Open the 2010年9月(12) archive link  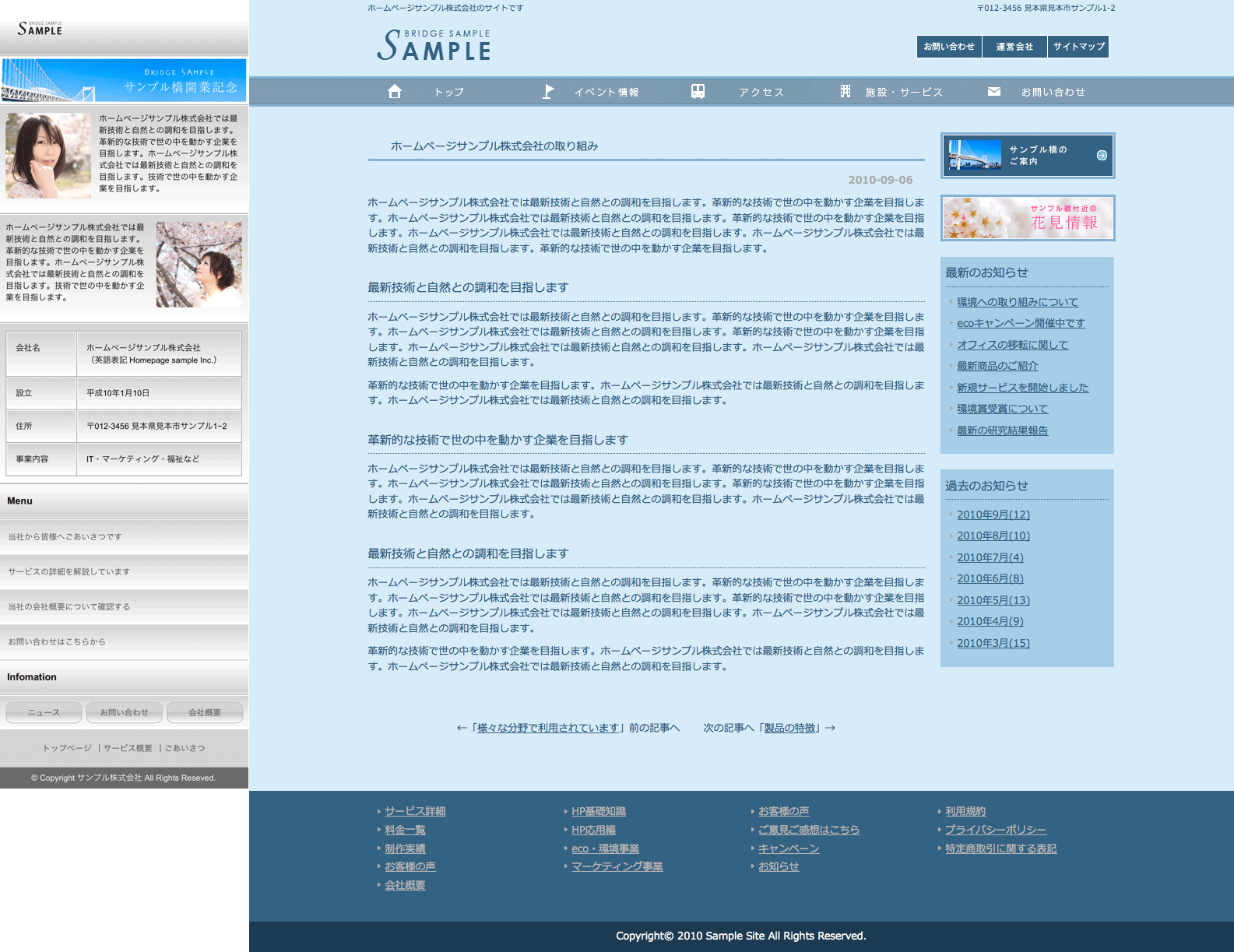tap(993, 515)
